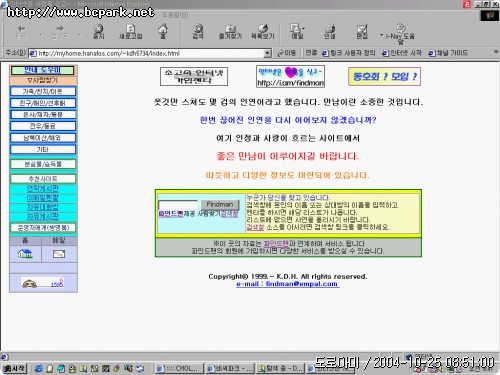
Task: Click the 동호회 ? 모임 ? banner
Action: click(x=384, y=76)
